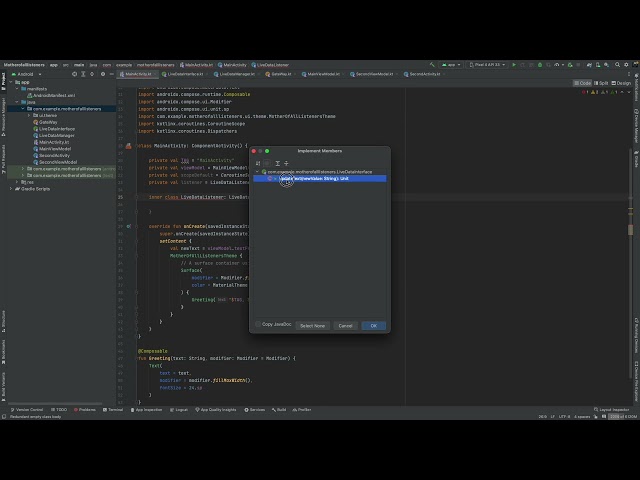Click the onCreate override gutter icon
640x480 pixels.
pos(129,226)
